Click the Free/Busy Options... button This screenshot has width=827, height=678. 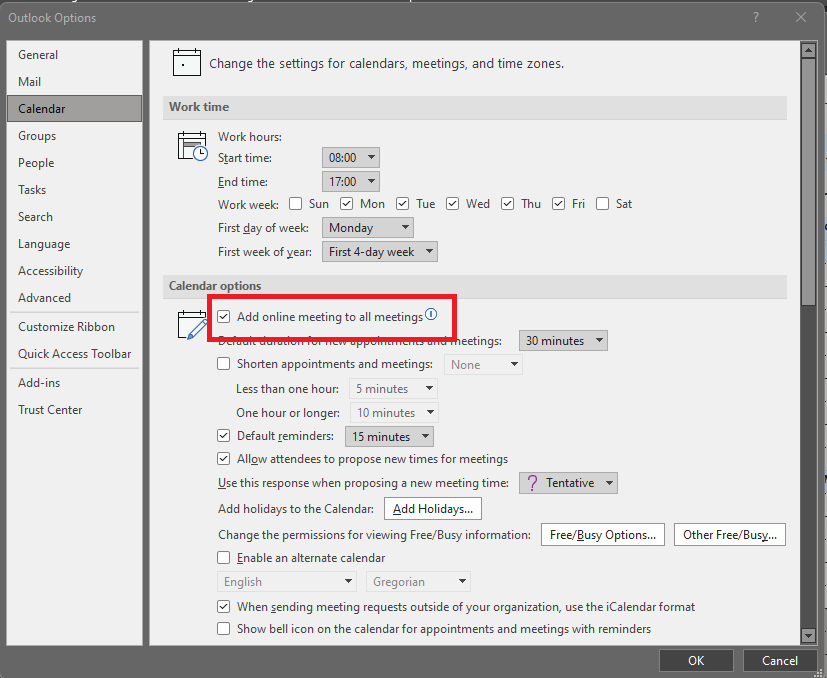click(x=603, y=534)
